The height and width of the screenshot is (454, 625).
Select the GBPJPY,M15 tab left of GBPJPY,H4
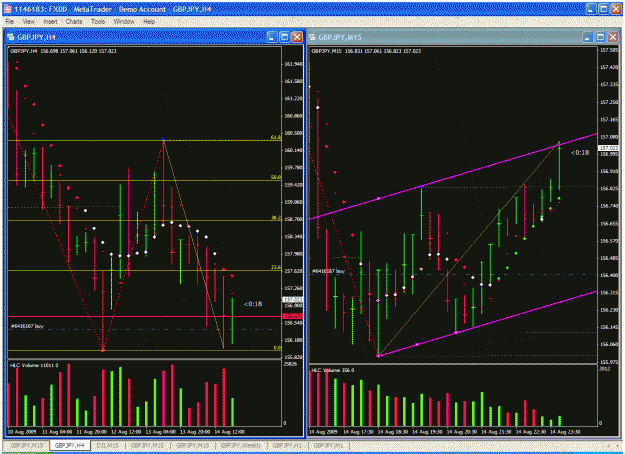tap(27, 445)
